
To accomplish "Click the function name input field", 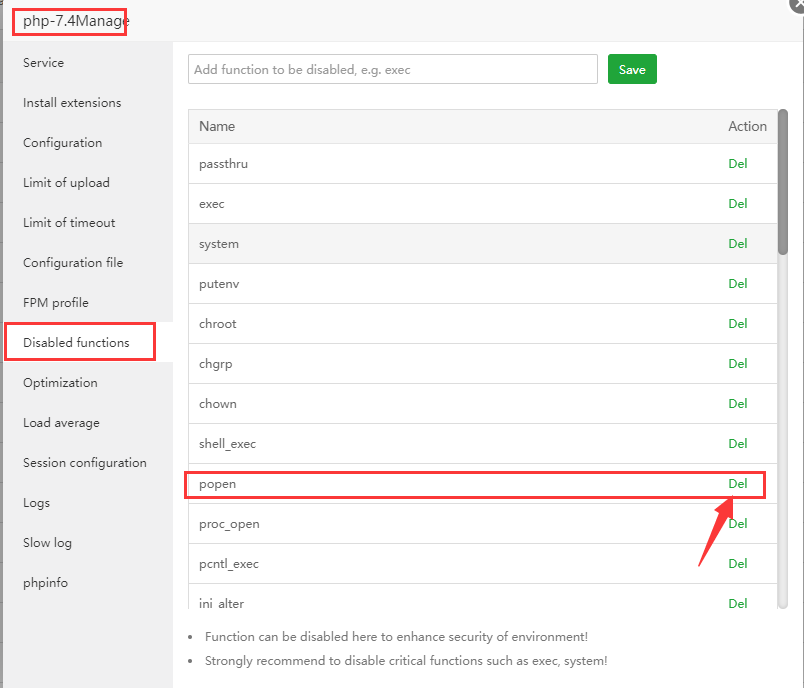I will click(x=393, y=70).
